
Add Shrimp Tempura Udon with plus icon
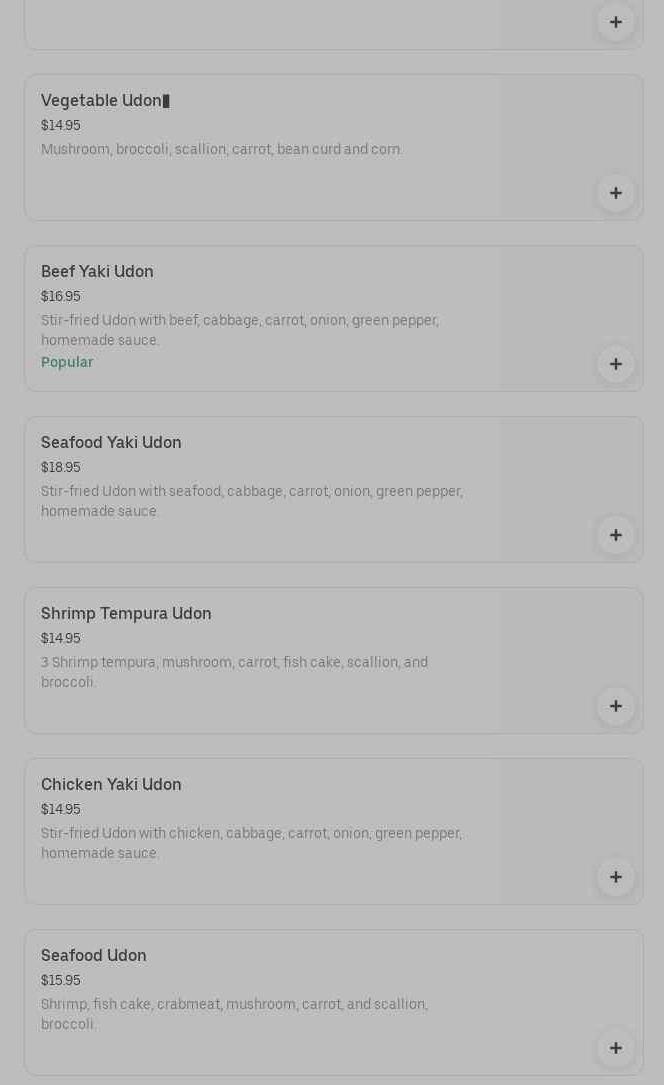click(615, 706)
